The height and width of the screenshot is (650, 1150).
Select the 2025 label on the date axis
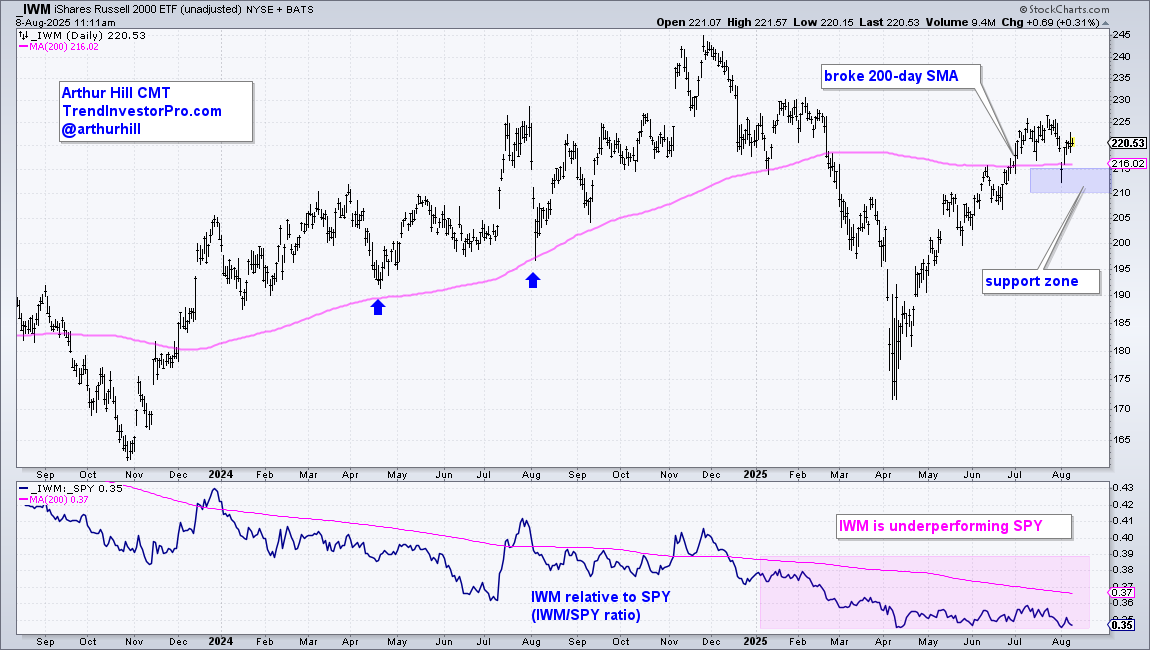pos(756,475)
